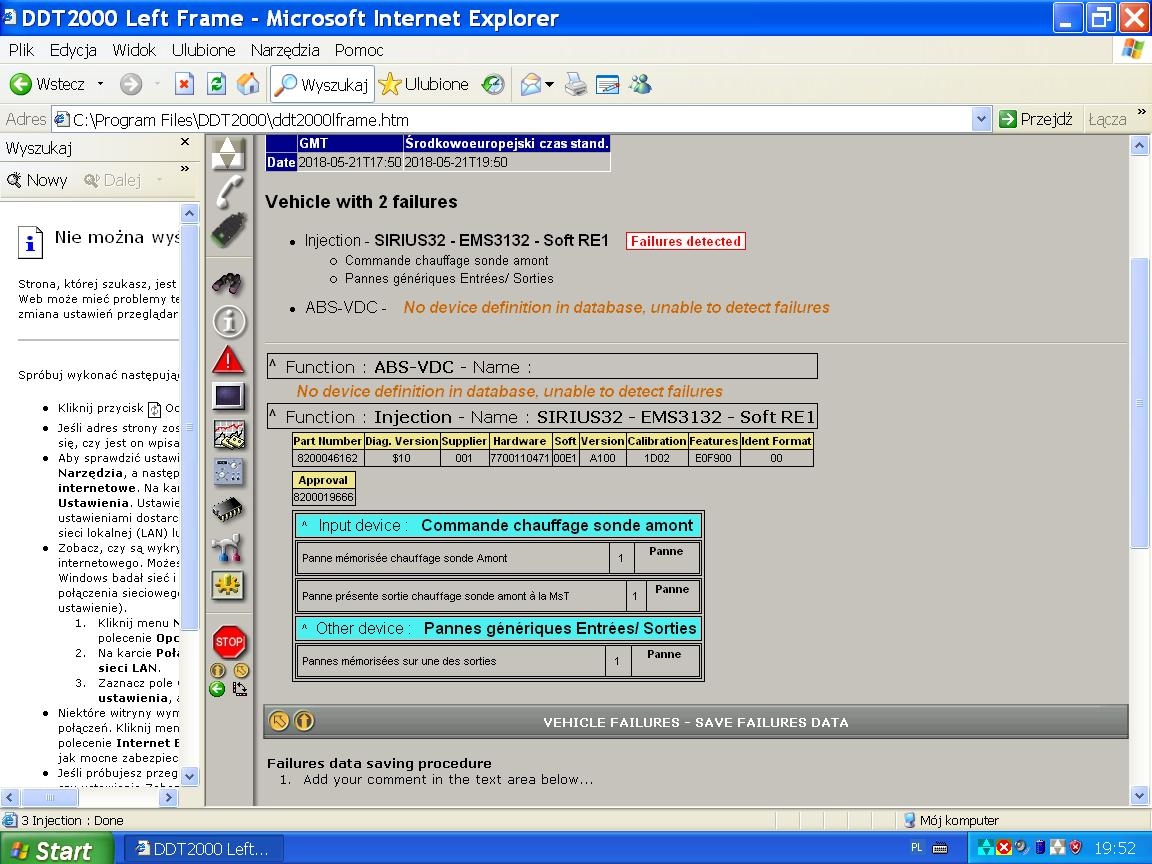Open the Ulubione menu
Viewport: 1152px width, 864px height.
point(204,50)
